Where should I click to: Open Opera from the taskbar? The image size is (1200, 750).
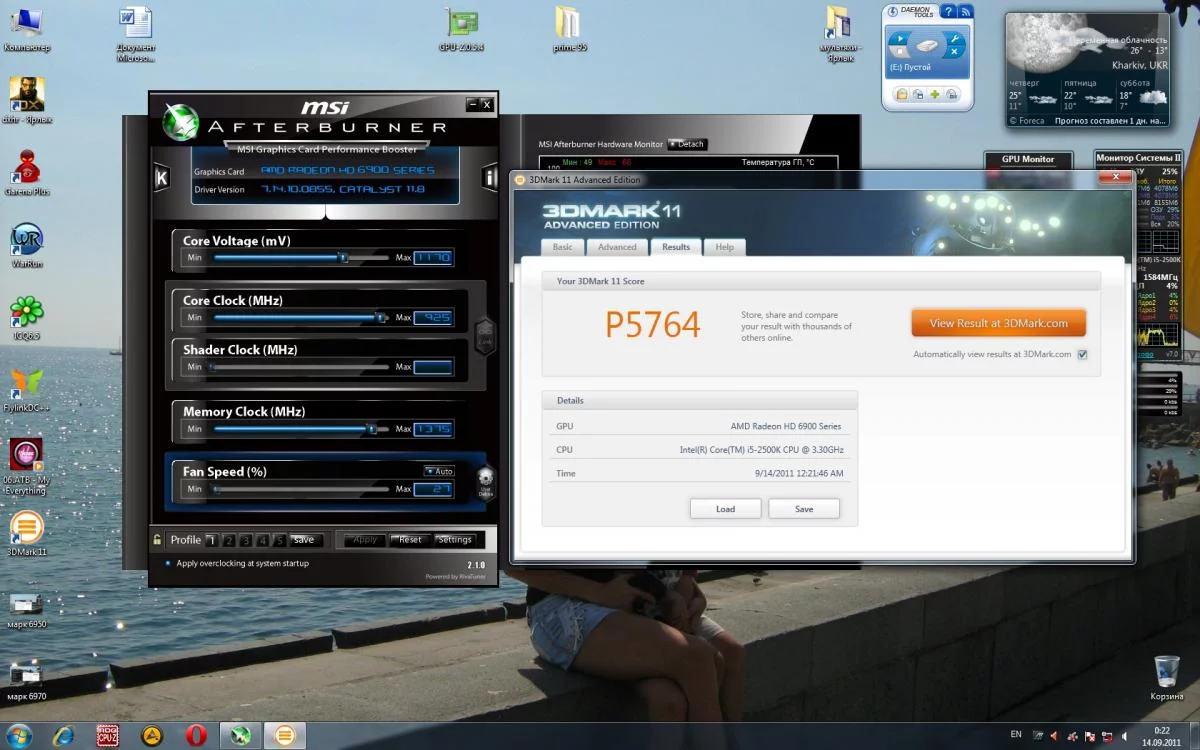196,736
